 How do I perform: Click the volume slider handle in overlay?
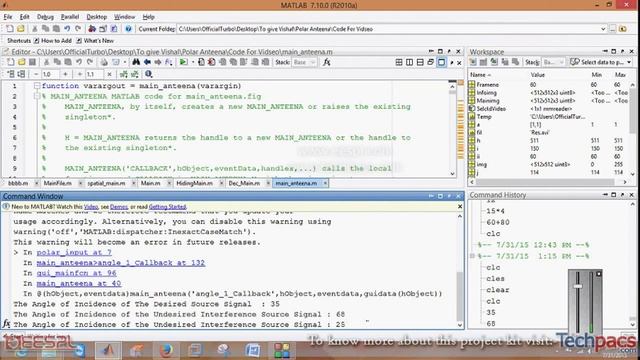pyautogui.click(x=578, y=286)
